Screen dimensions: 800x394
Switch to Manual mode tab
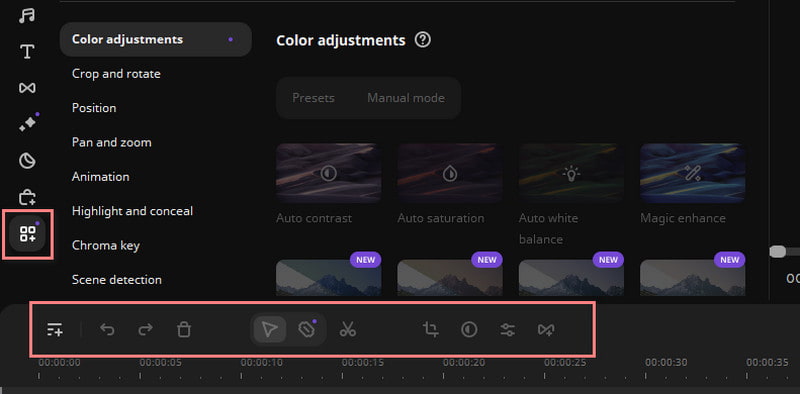point(406,97)
